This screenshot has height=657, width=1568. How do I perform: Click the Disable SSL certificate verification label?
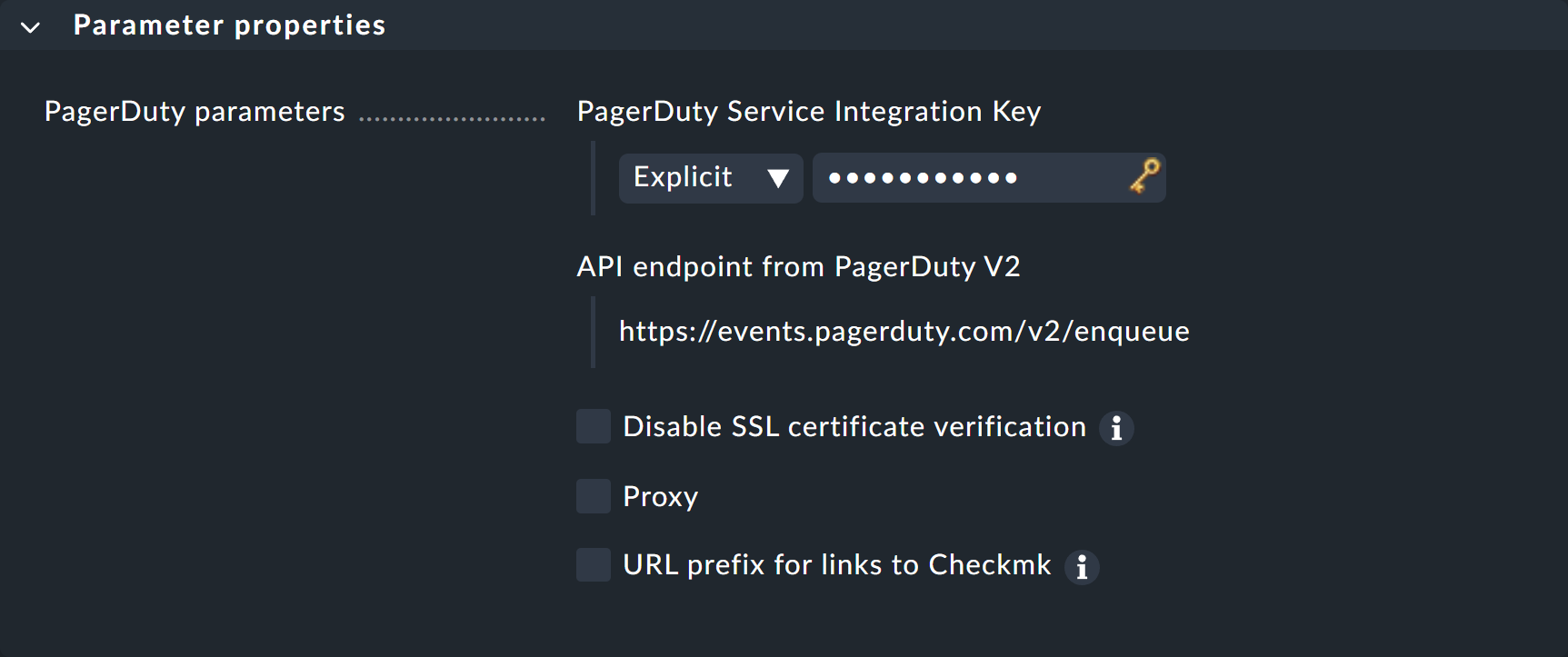point(854,426)
